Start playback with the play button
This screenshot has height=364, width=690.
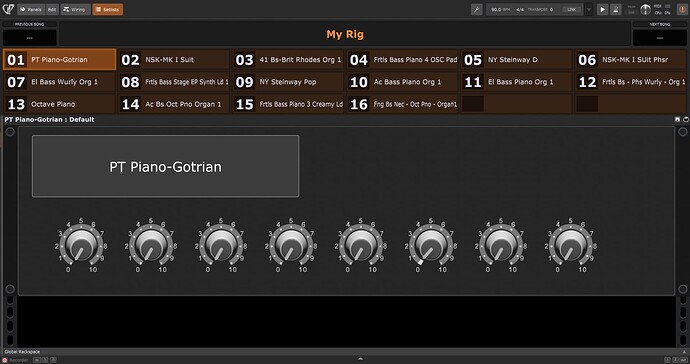[602, 9]
